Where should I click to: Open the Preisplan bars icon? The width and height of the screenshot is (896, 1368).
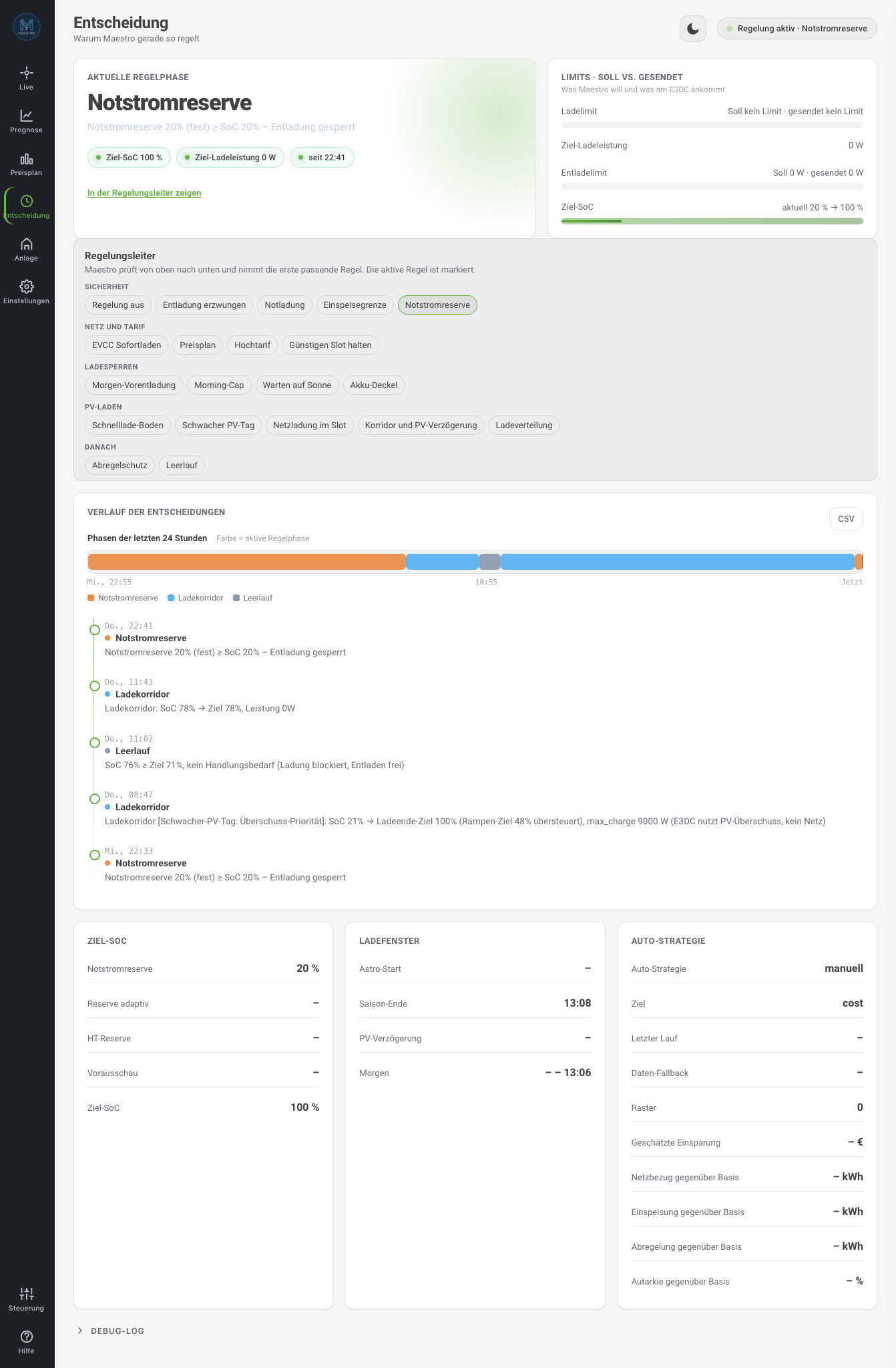coord(26,158)
